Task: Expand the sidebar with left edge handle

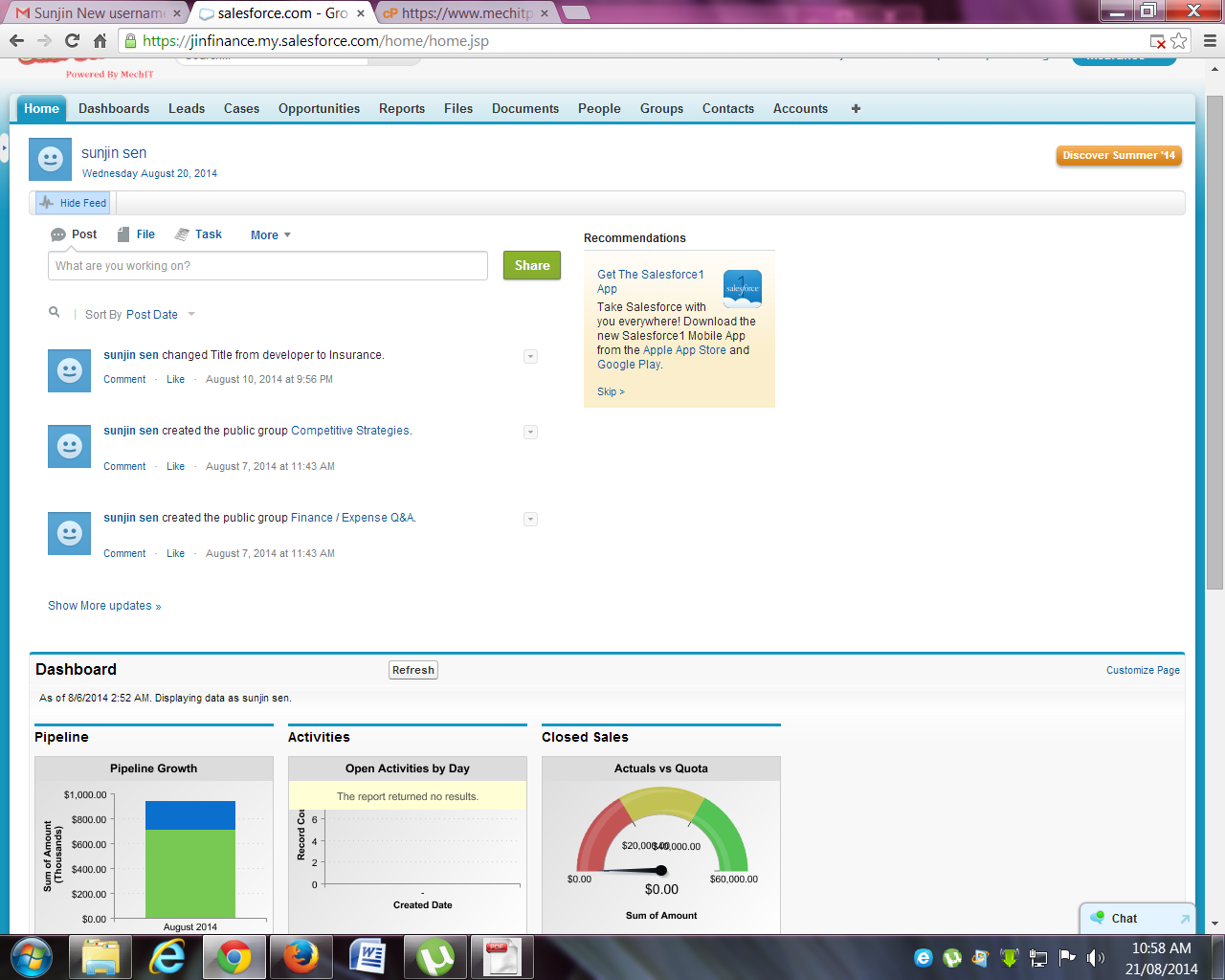Action: coord(4,148)
